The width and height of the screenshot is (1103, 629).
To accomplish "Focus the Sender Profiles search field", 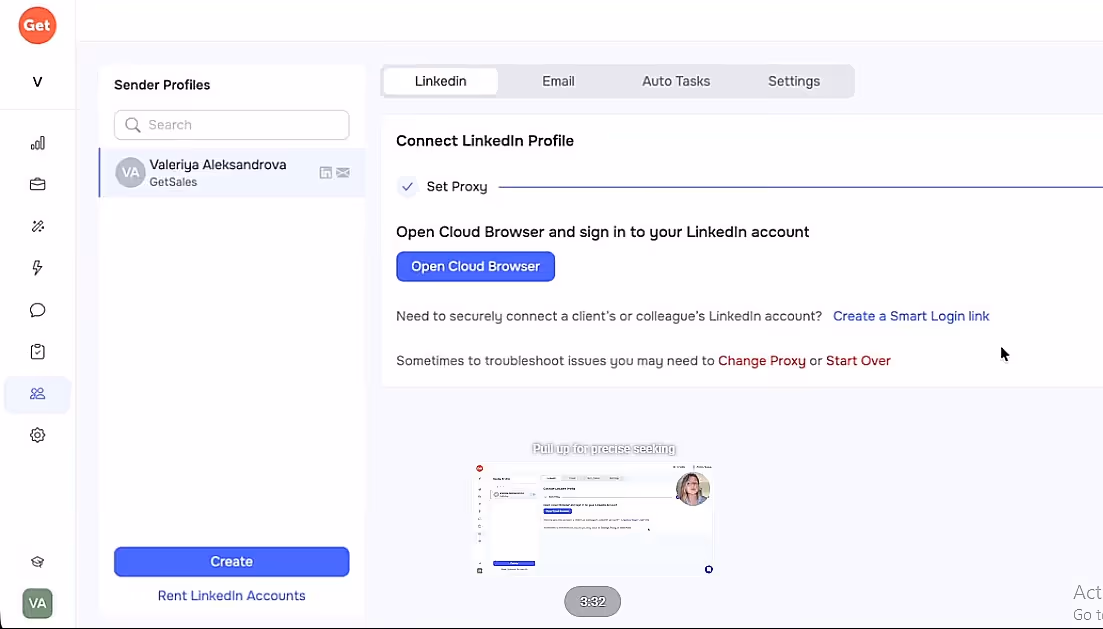I will click(x=231, y=125).
